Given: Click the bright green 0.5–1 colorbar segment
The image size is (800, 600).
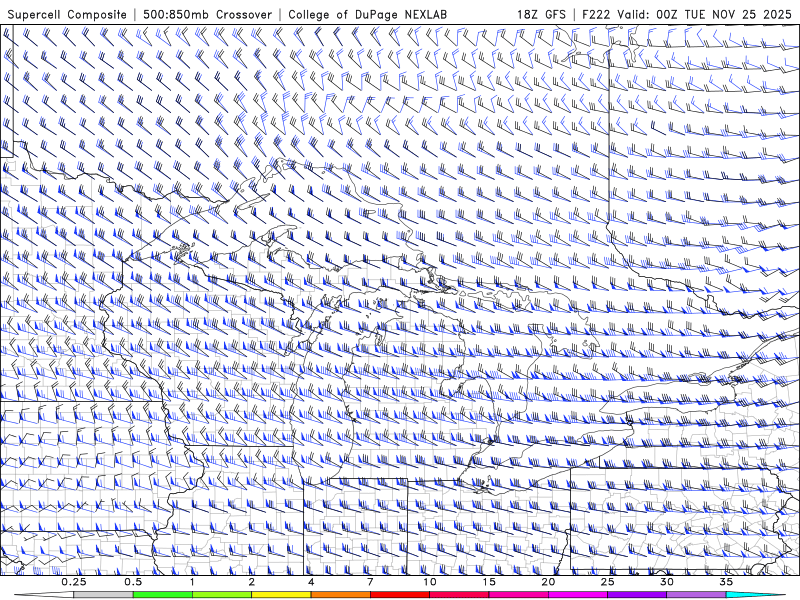Looking at the screenshot, I should click(x=163, y=595).
